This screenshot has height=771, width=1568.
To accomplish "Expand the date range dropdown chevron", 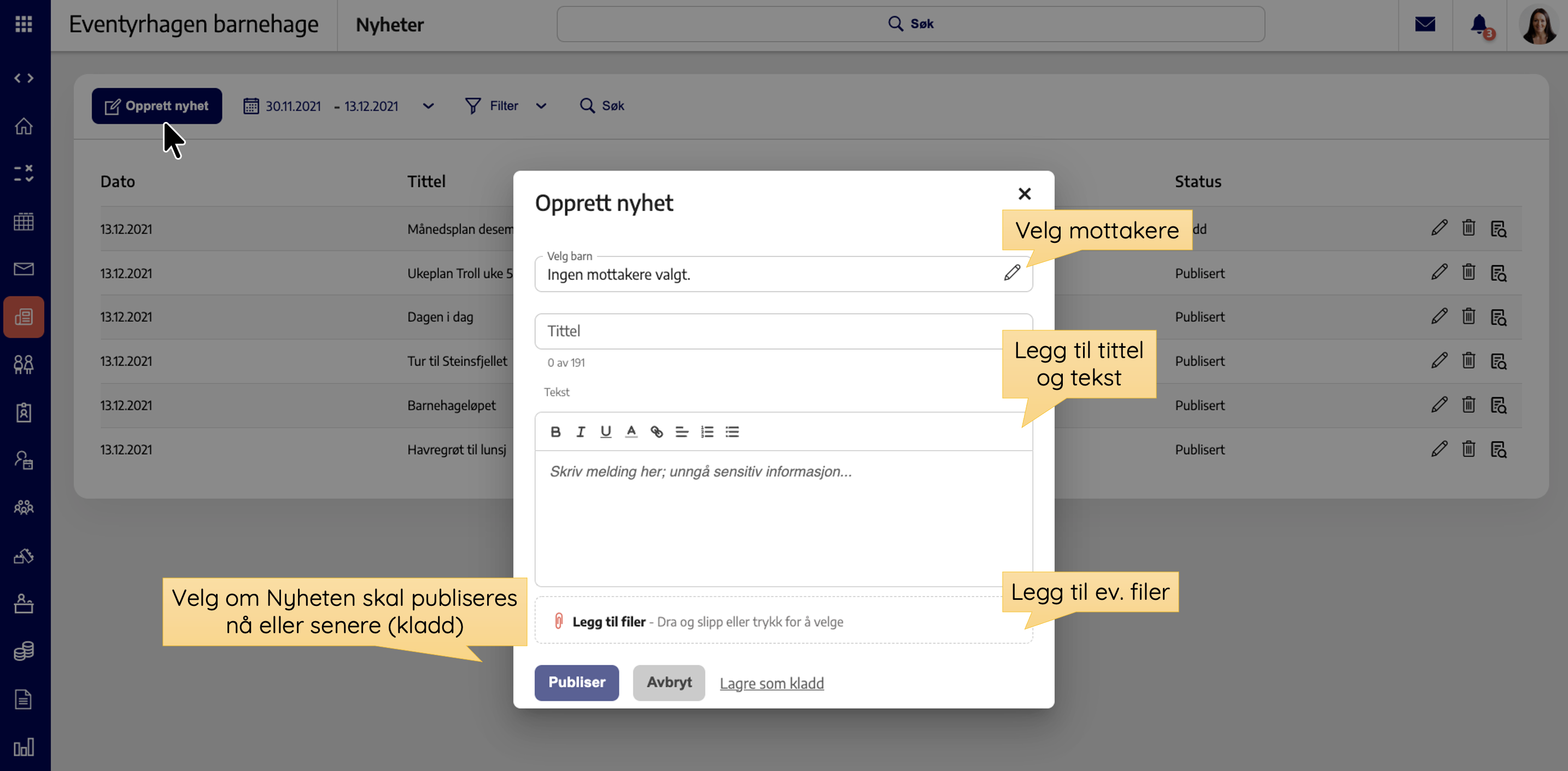I will pyautogui.click(x=429, y=106).
